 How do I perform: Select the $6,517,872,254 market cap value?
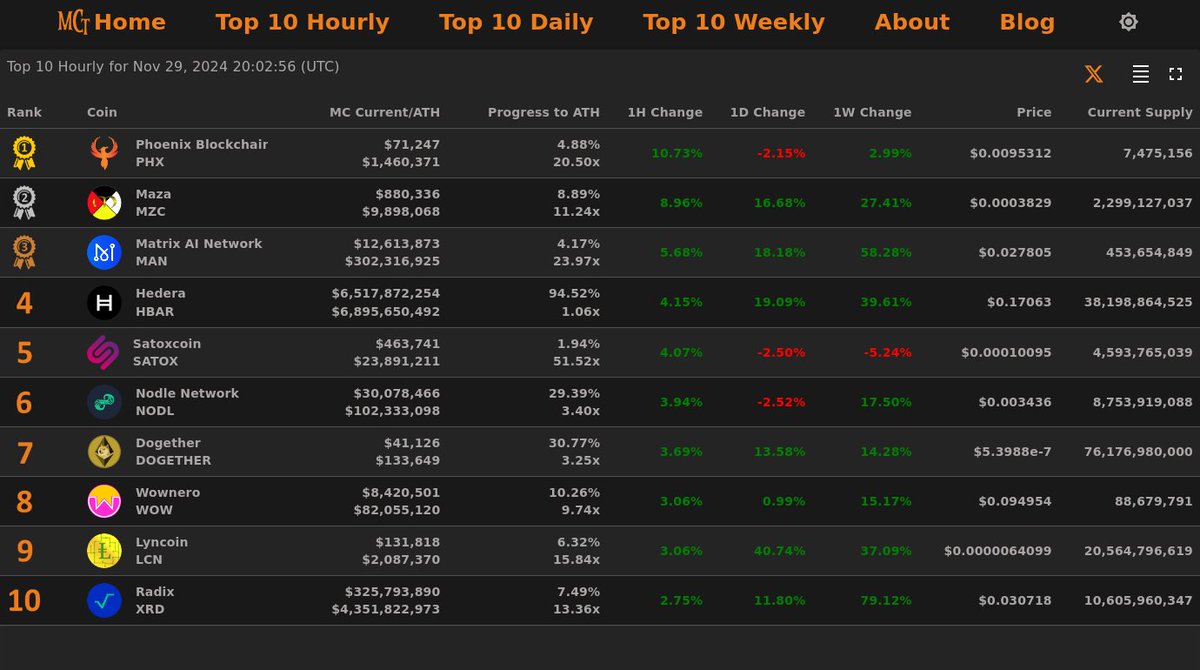[386, 293]
